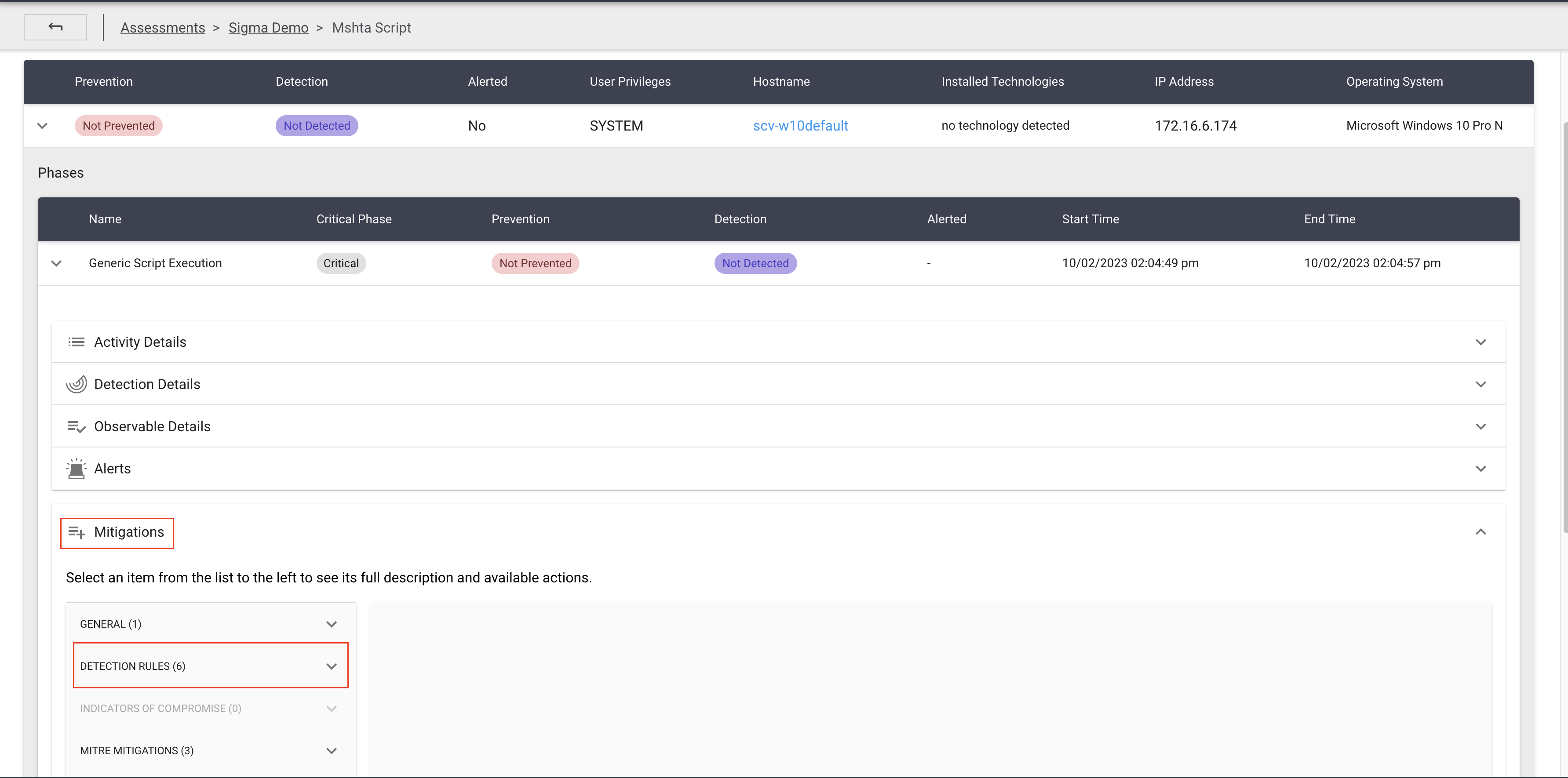
Task: Go to Sigma Demo breadcrumb
Action: tap(268, 27)
